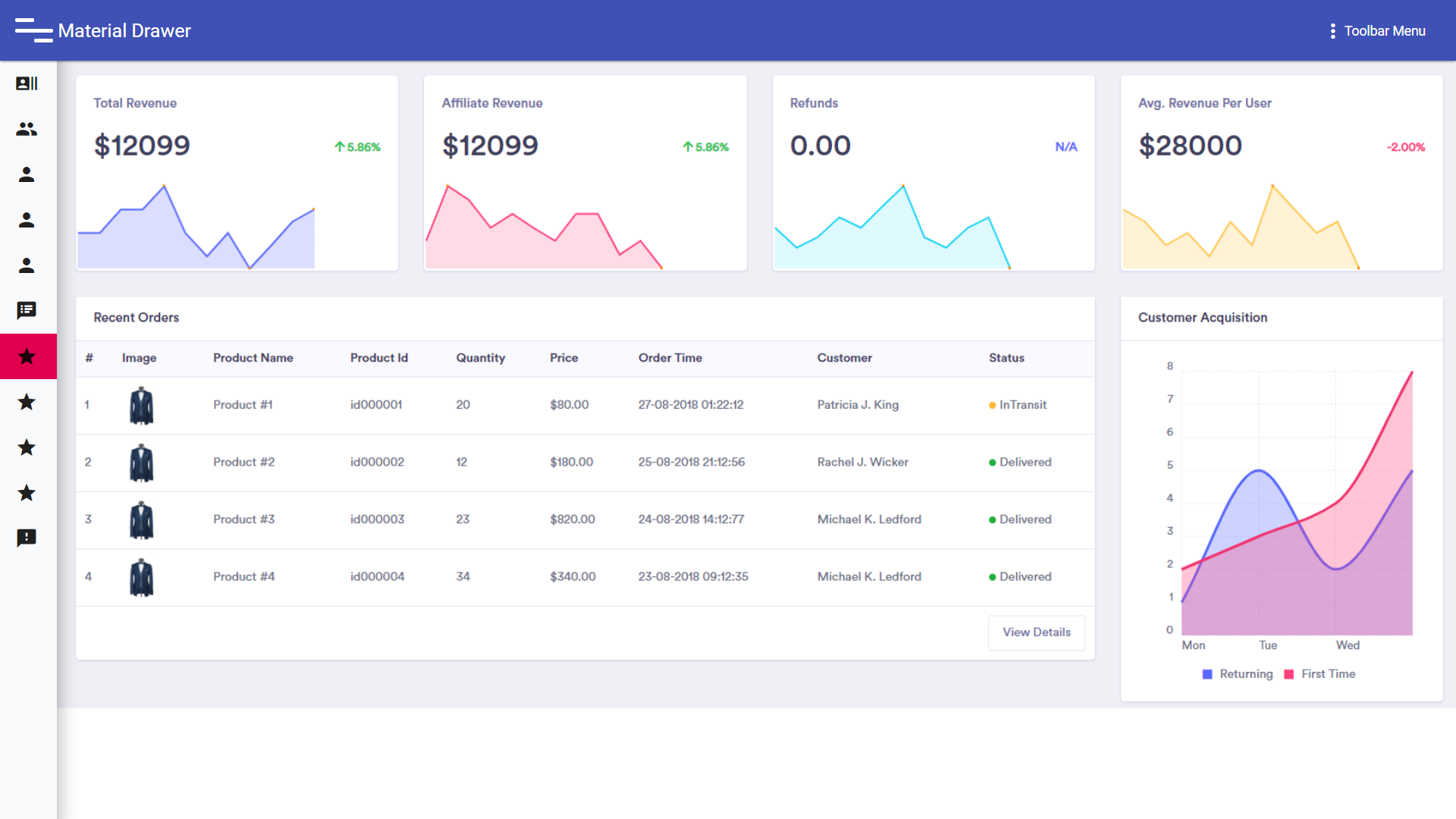Select the first single person sidebar icon

27,175
